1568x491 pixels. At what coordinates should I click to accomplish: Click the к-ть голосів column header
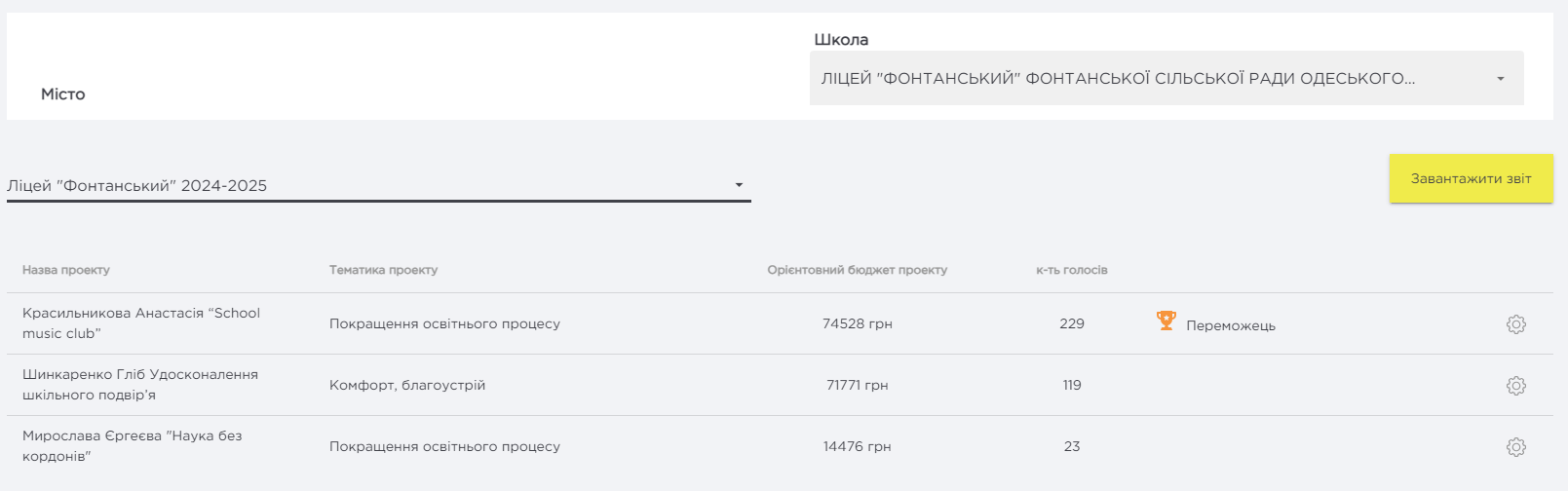[x=1071, y=270]
